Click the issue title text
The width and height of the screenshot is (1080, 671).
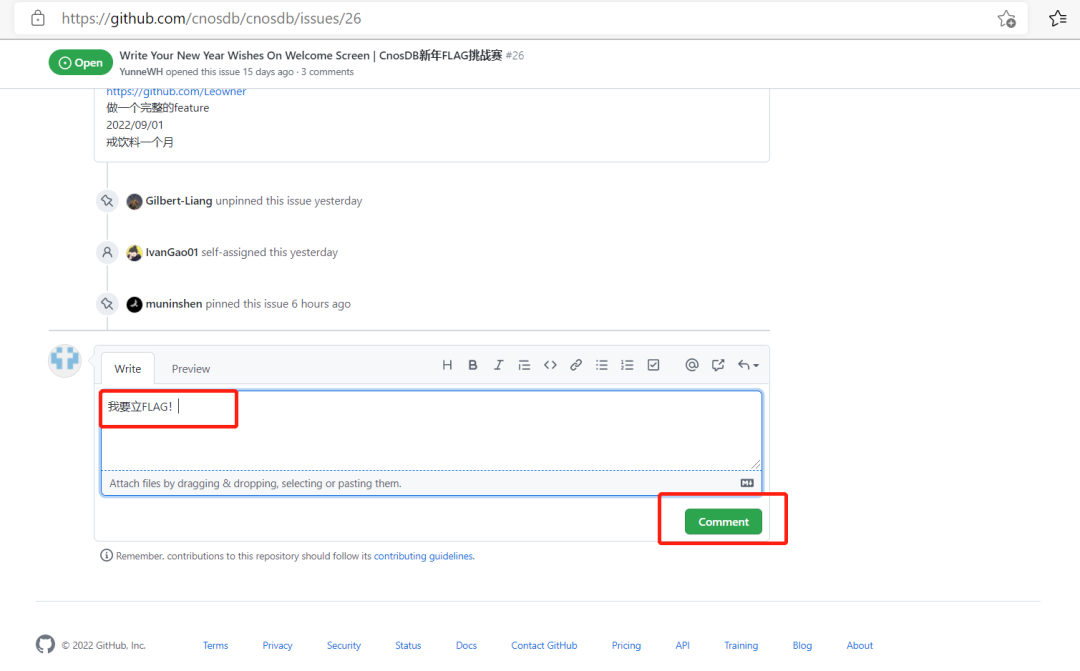click(x=311, y=55)
